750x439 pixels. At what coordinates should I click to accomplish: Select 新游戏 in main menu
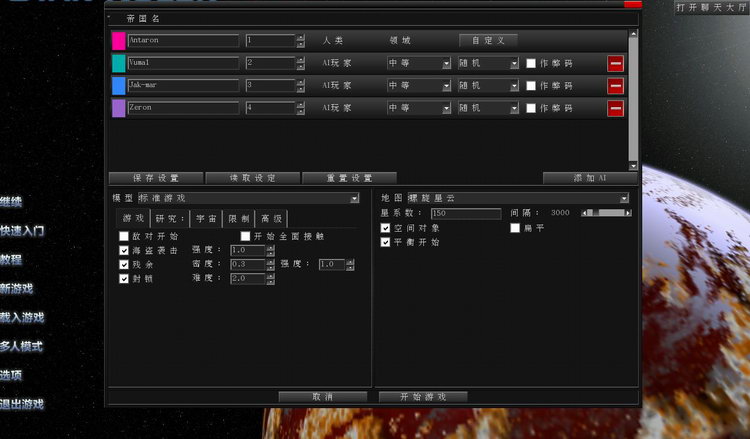(16, 288)
